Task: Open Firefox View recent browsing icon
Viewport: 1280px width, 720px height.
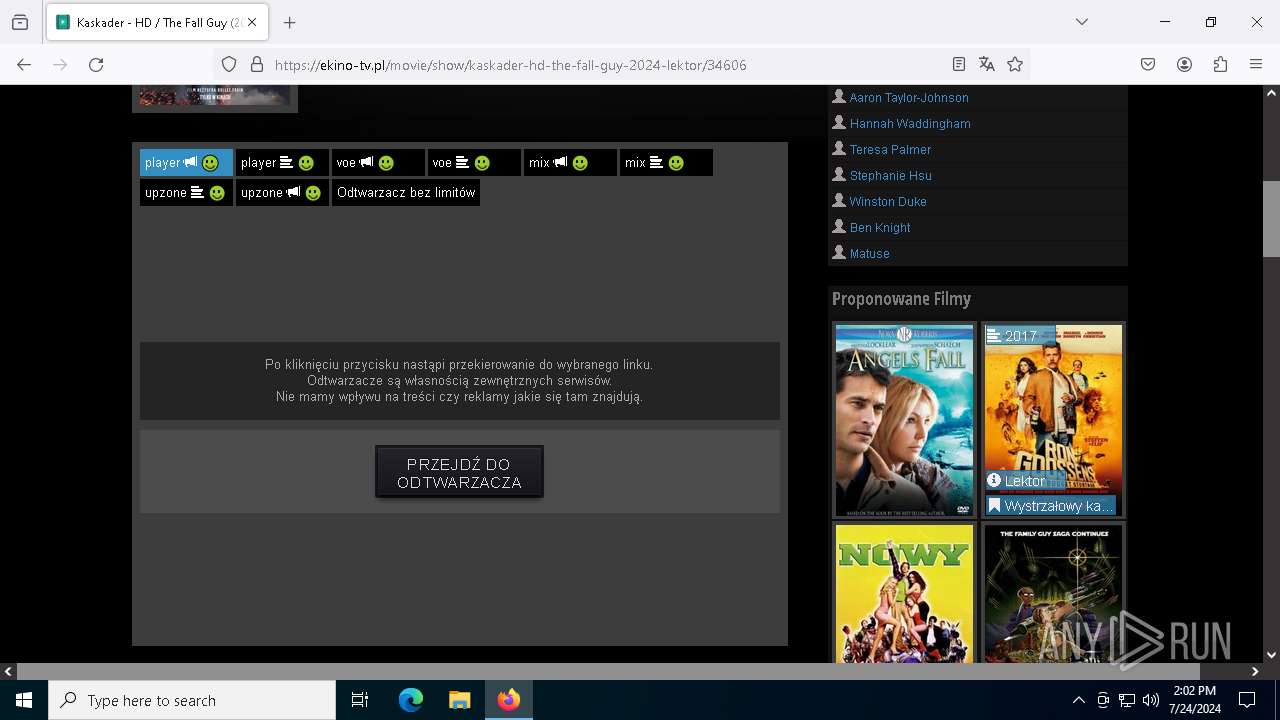Action: [x=20, y=22]
